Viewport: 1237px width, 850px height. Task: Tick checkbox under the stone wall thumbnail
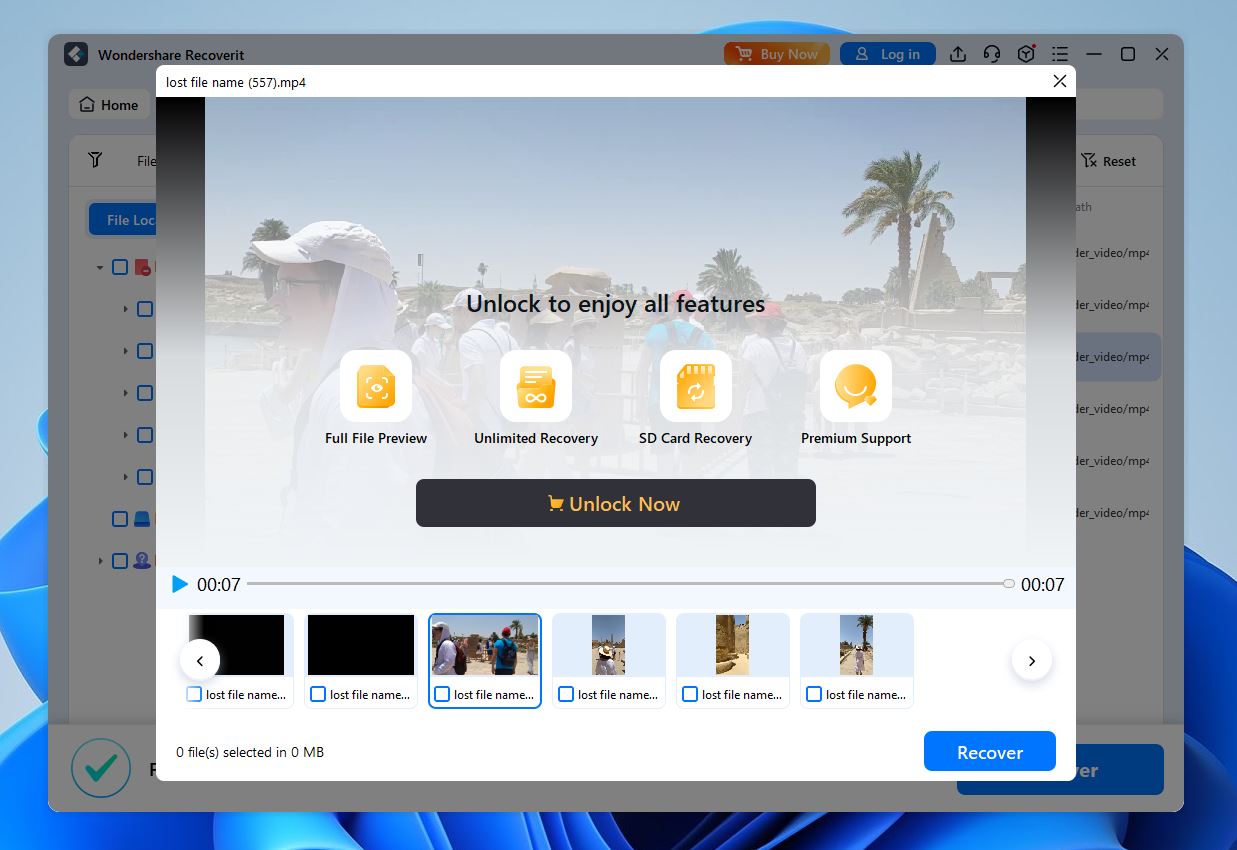coord(690,694)
